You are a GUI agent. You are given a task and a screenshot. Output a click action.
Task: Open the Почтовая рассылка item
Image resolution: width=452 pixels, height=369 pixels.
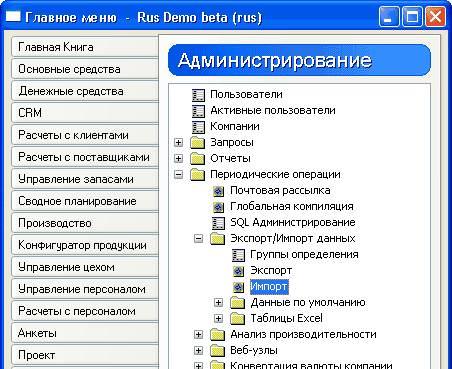click(280, 191)
